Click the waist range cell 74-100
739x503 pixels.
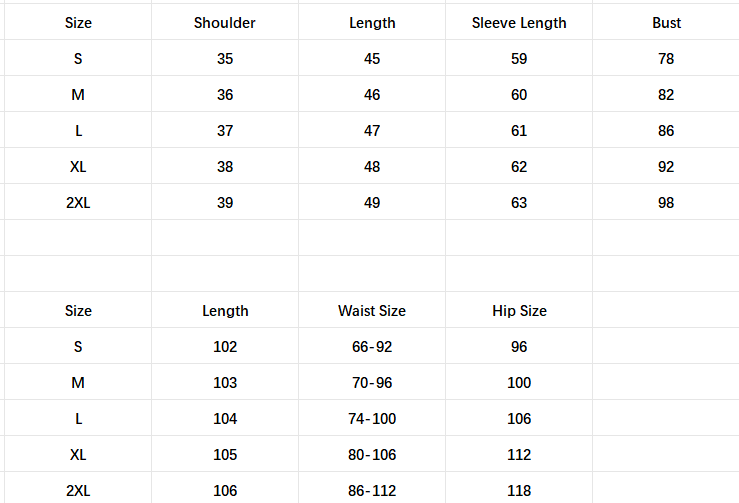[372, 419]
